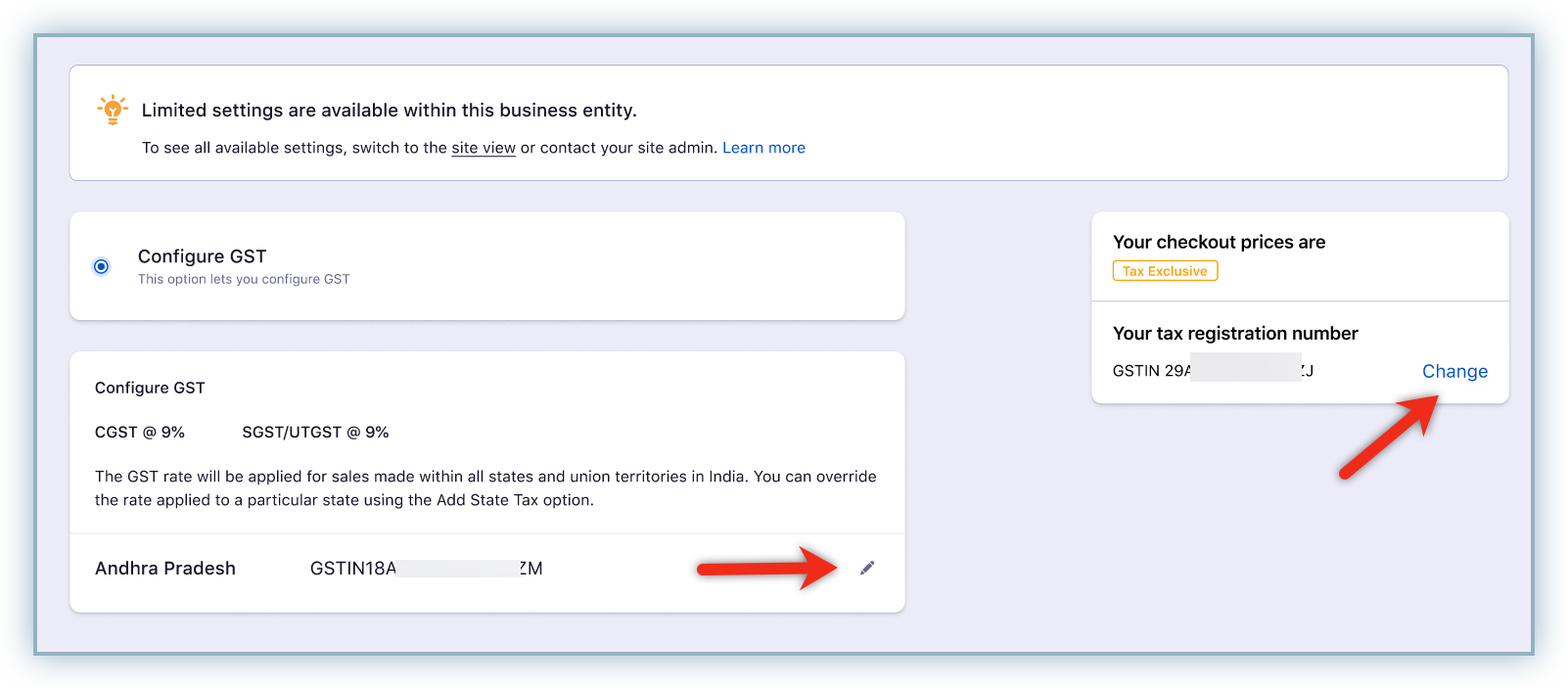This screenshot has width=1568, height=689.
Task: Click the 'SGST/UTGST @ 9%' rate
Action: pos(315,433)
